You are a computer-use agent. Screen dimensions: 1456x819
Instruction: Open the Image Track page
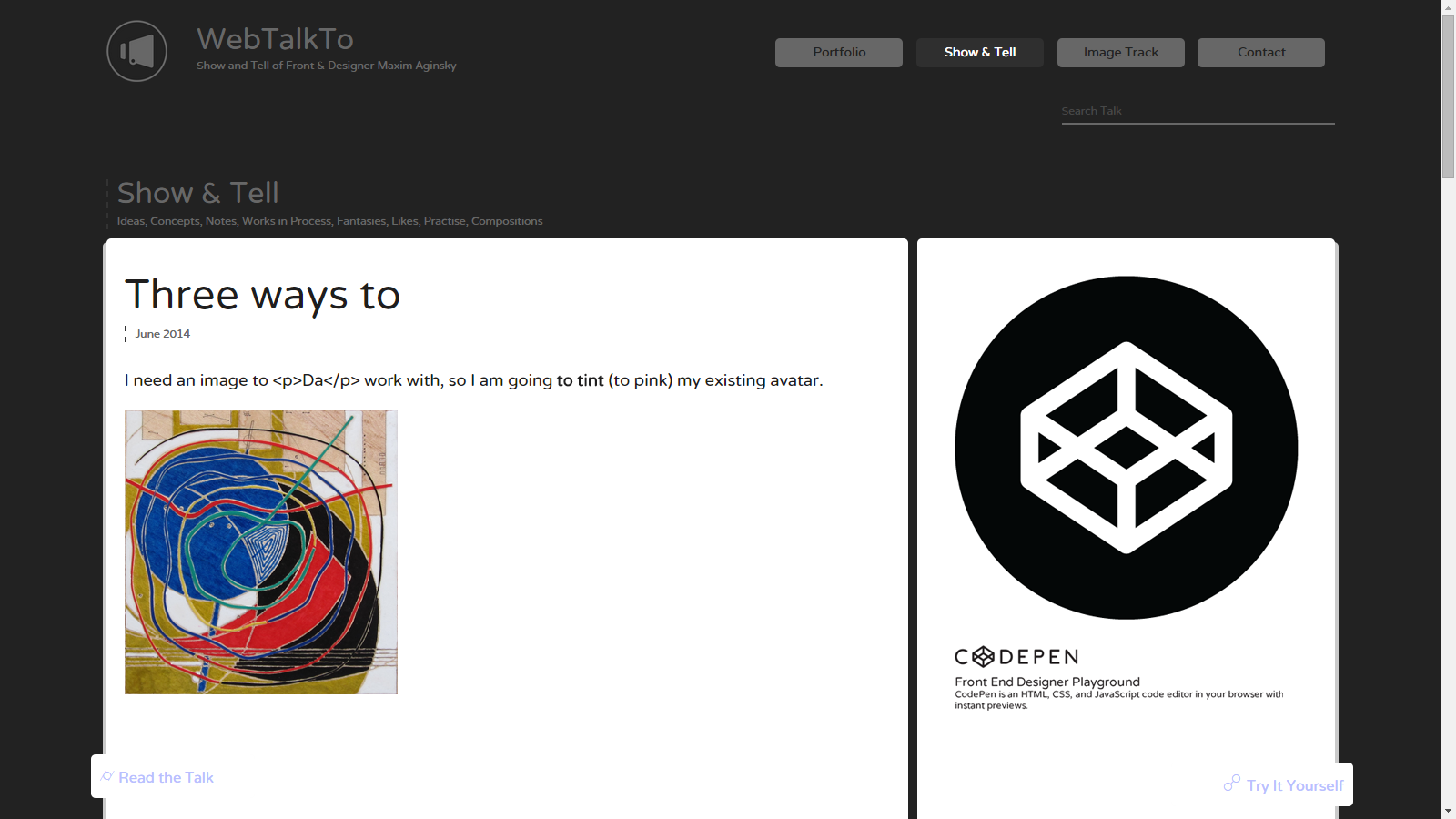coord(1121,53)
